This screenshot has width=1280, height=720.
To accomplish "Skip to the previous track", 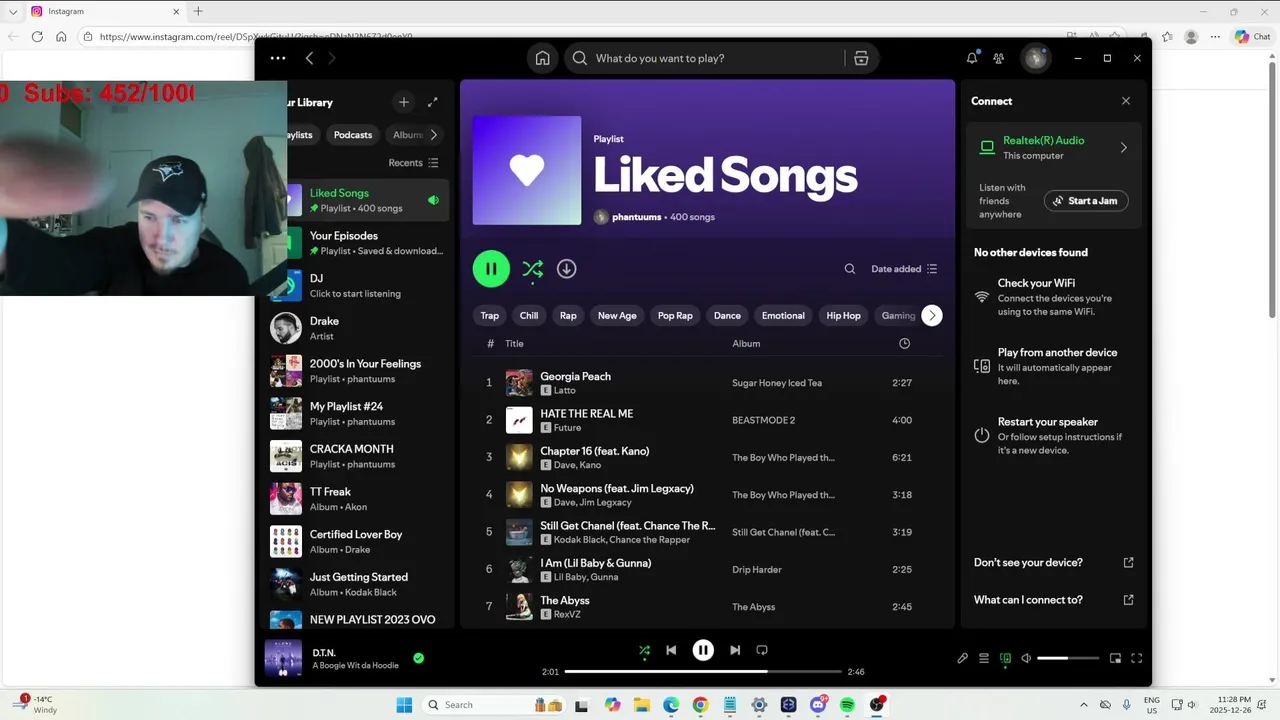I will point(671,650).
